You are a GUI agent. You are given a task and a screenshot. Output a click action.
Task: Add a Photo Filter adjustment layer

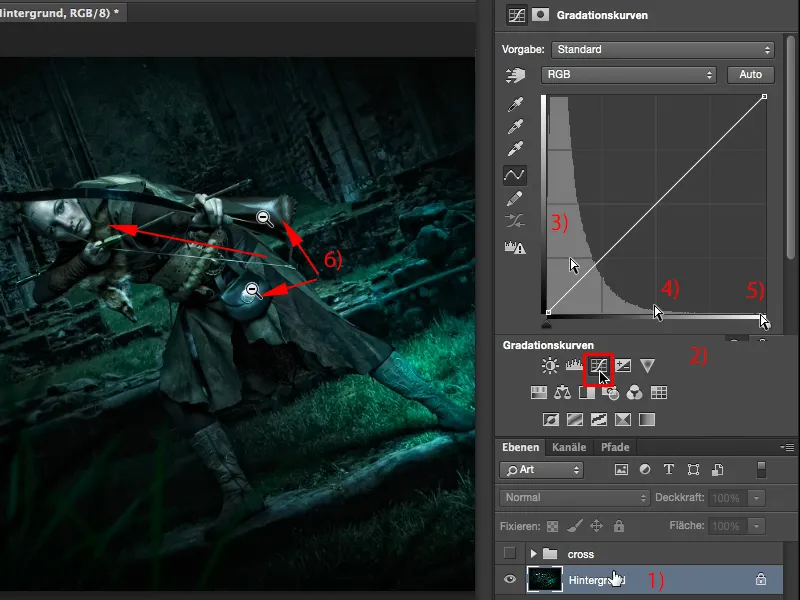[611, 393]
